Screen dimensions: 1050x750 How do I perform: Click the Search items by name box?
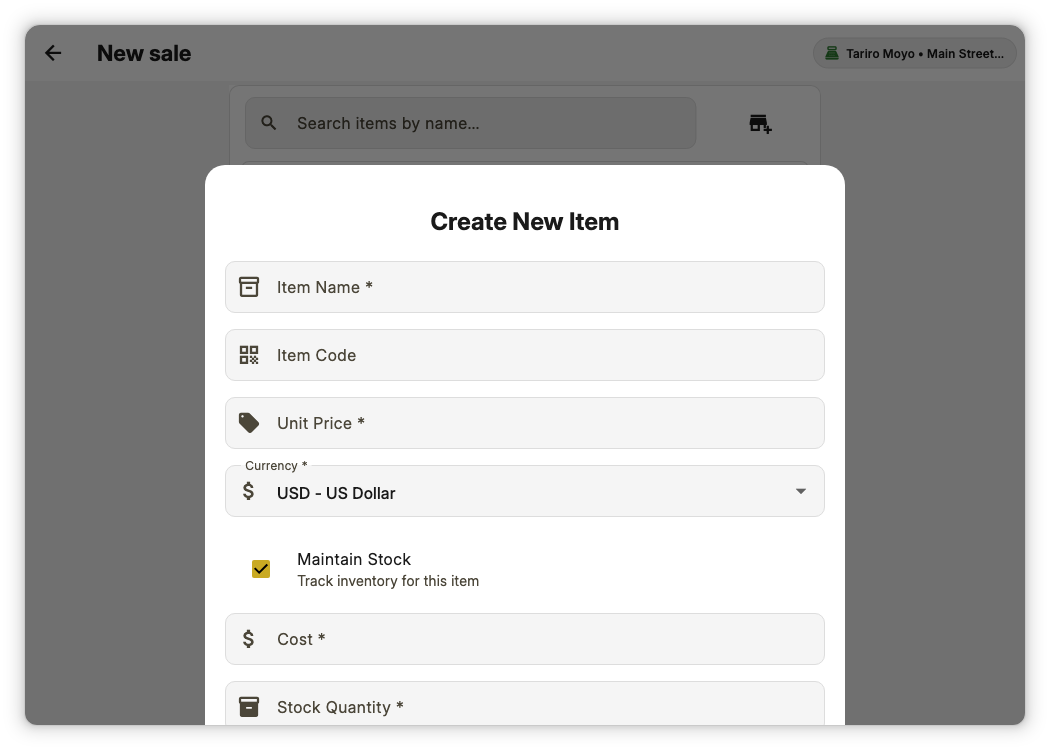471,123
